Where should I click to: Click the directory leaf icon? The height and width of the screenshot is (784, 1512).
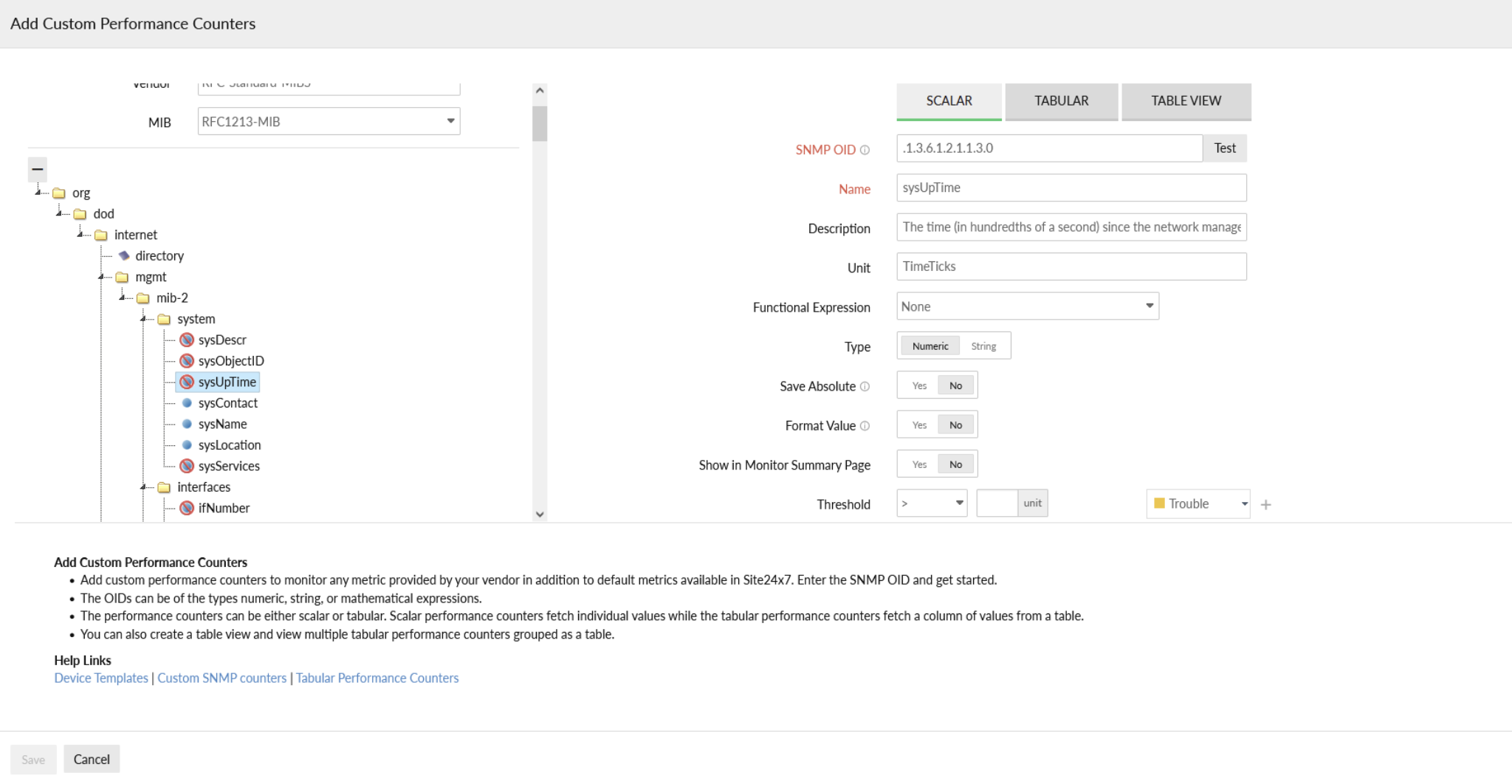click(124, 255)
